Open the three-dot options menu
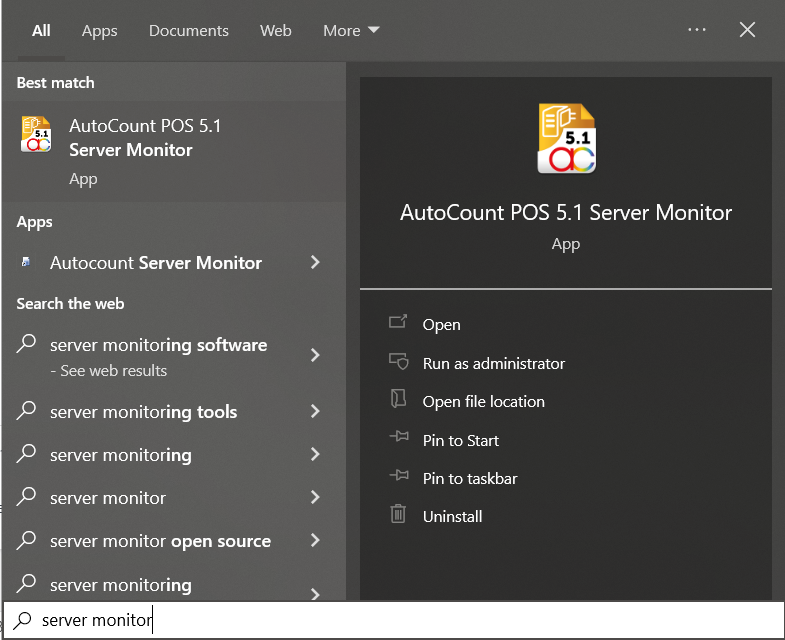Screen dimensions: 785x640 click(697, 30)
